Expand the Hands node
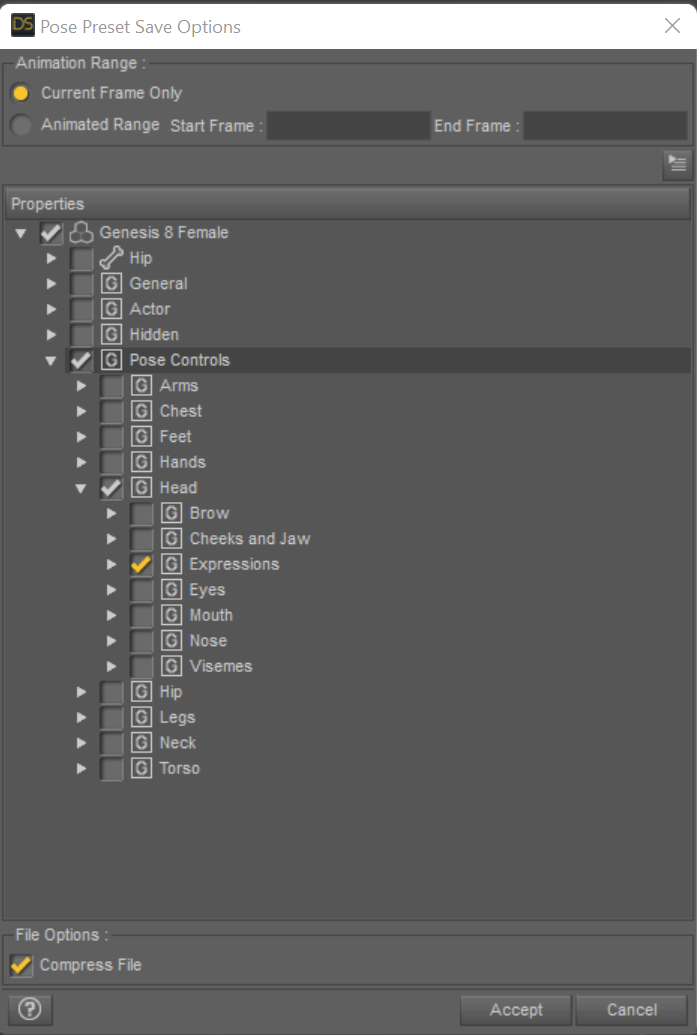 click(81, 462)
